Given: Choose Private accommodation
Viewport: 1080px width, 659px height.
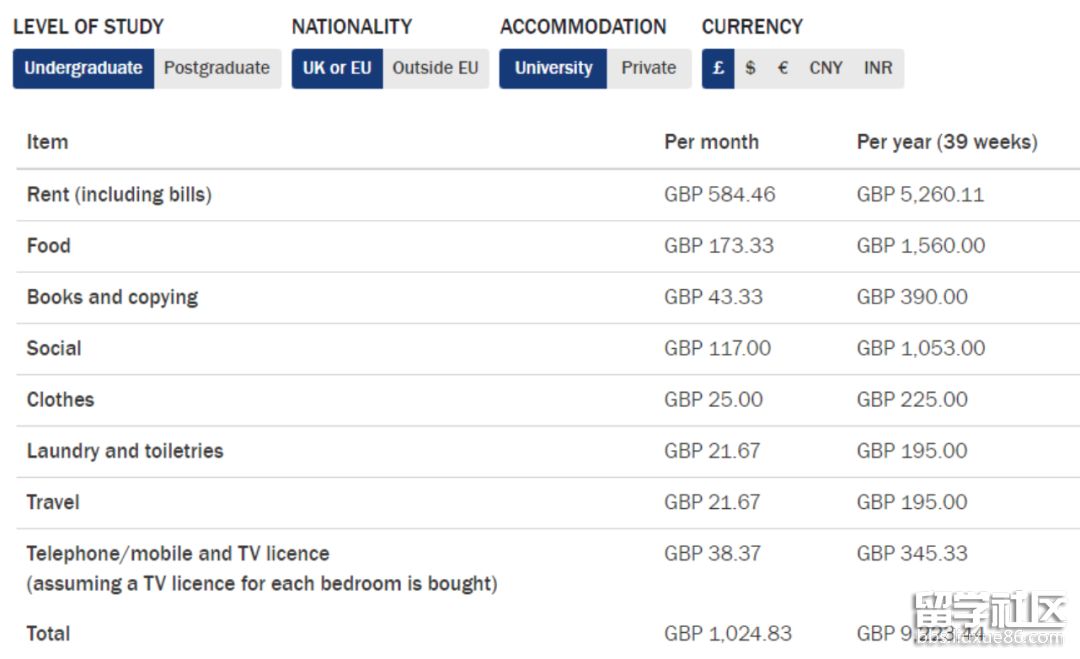Looking at the screenshot, I should [649, 68].
